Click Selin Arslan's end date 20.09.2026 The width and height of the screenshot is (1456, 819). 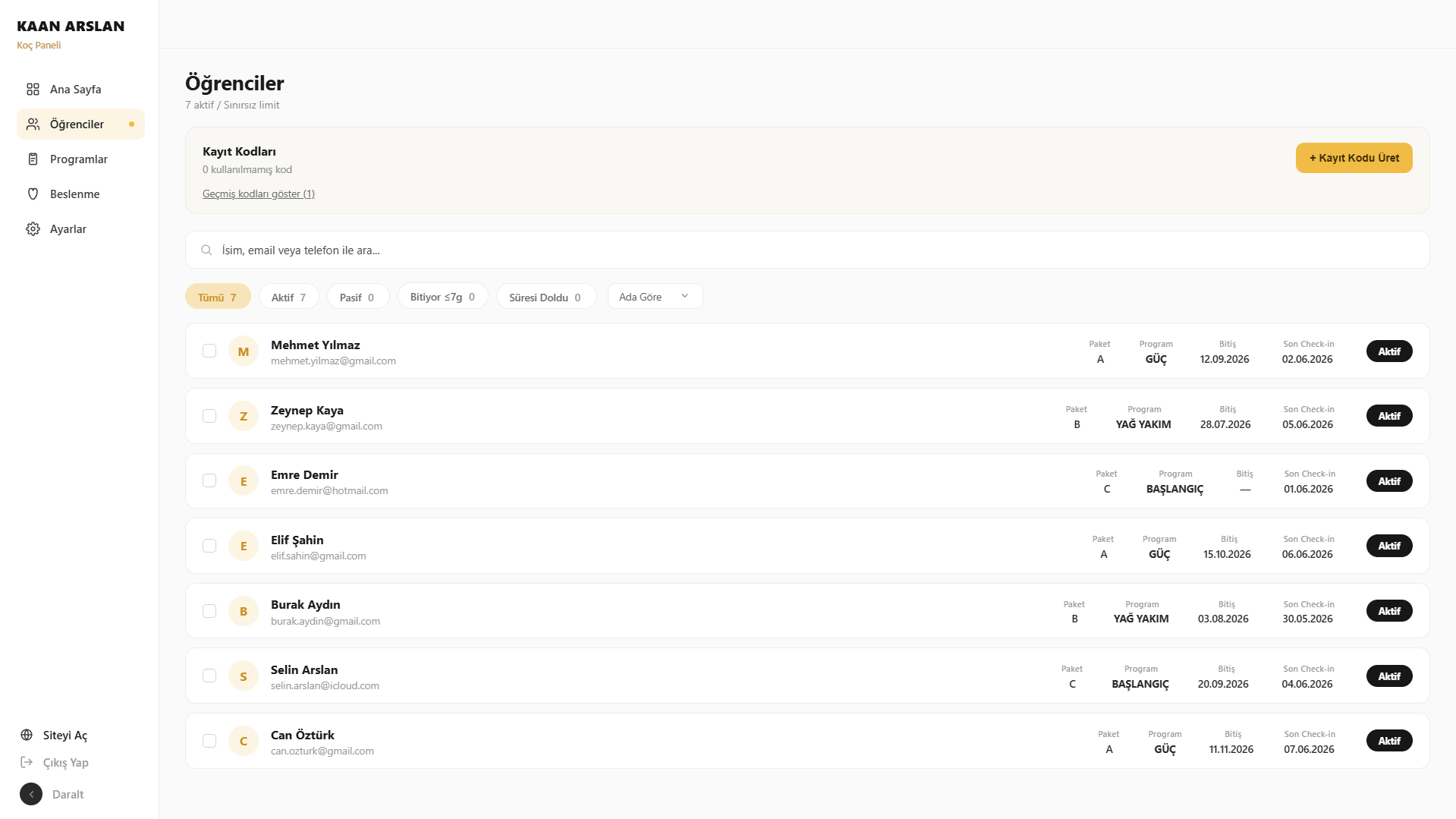pyautogui.click(x=1223, y=684)
